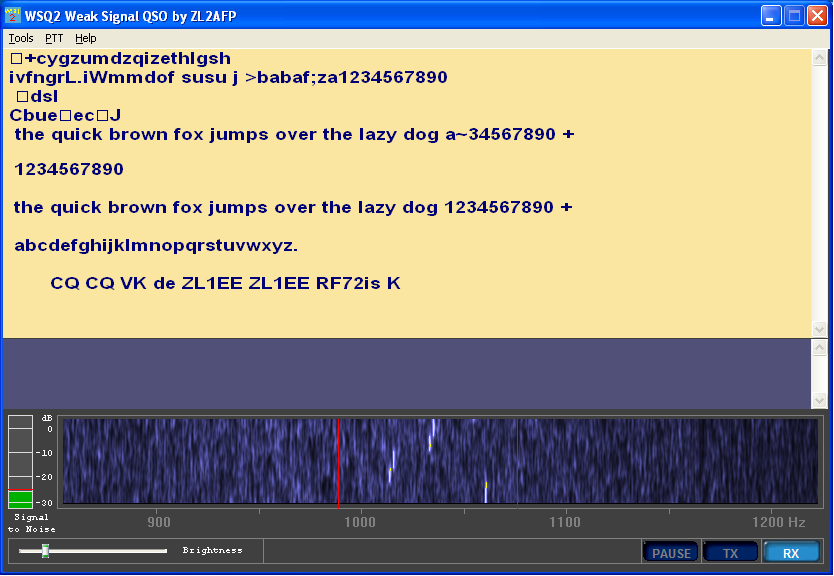834x576 pixels.
Task: Click the transmit pane scroll down arrow
Action: 819,400
